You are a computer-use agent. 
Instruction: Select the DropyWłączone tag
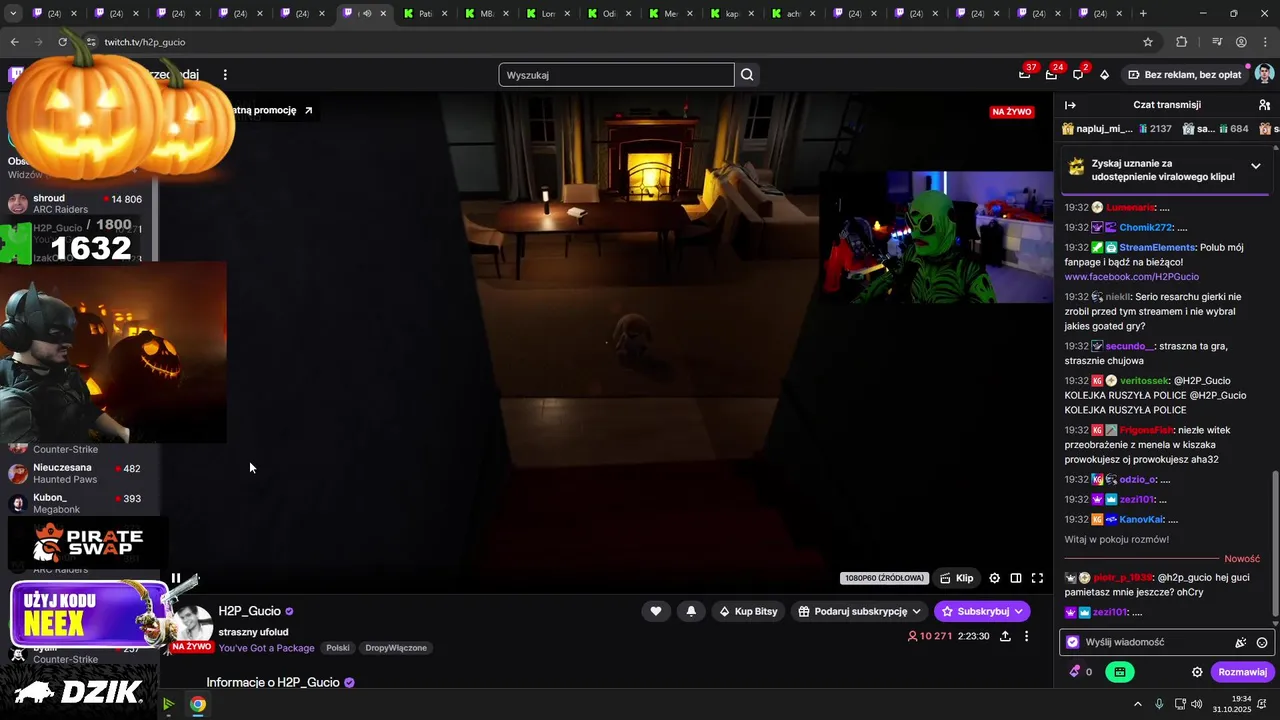[x=396, y=648]
